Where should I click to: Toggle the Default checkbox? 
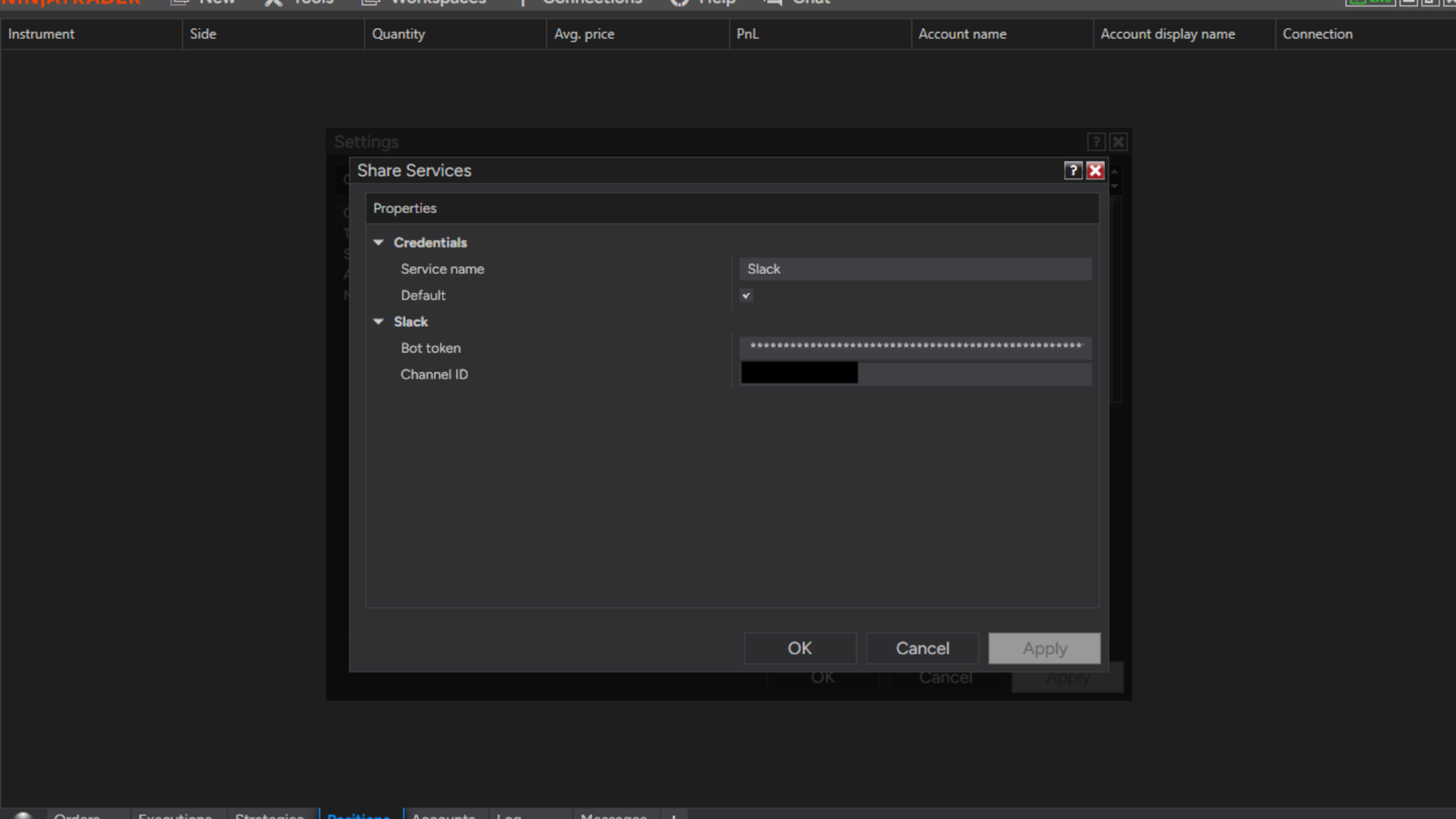[x=746, y=296]
